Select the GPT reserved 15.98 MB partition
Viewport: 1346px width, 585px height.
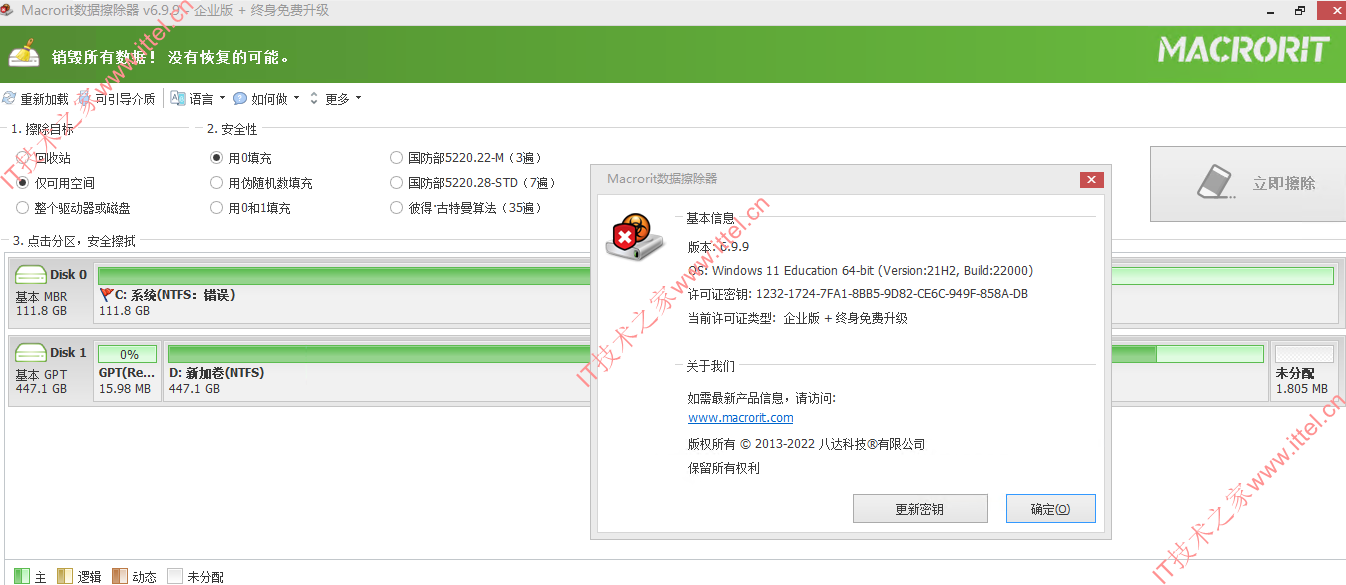pyautogui.click(x=127, y=370)
